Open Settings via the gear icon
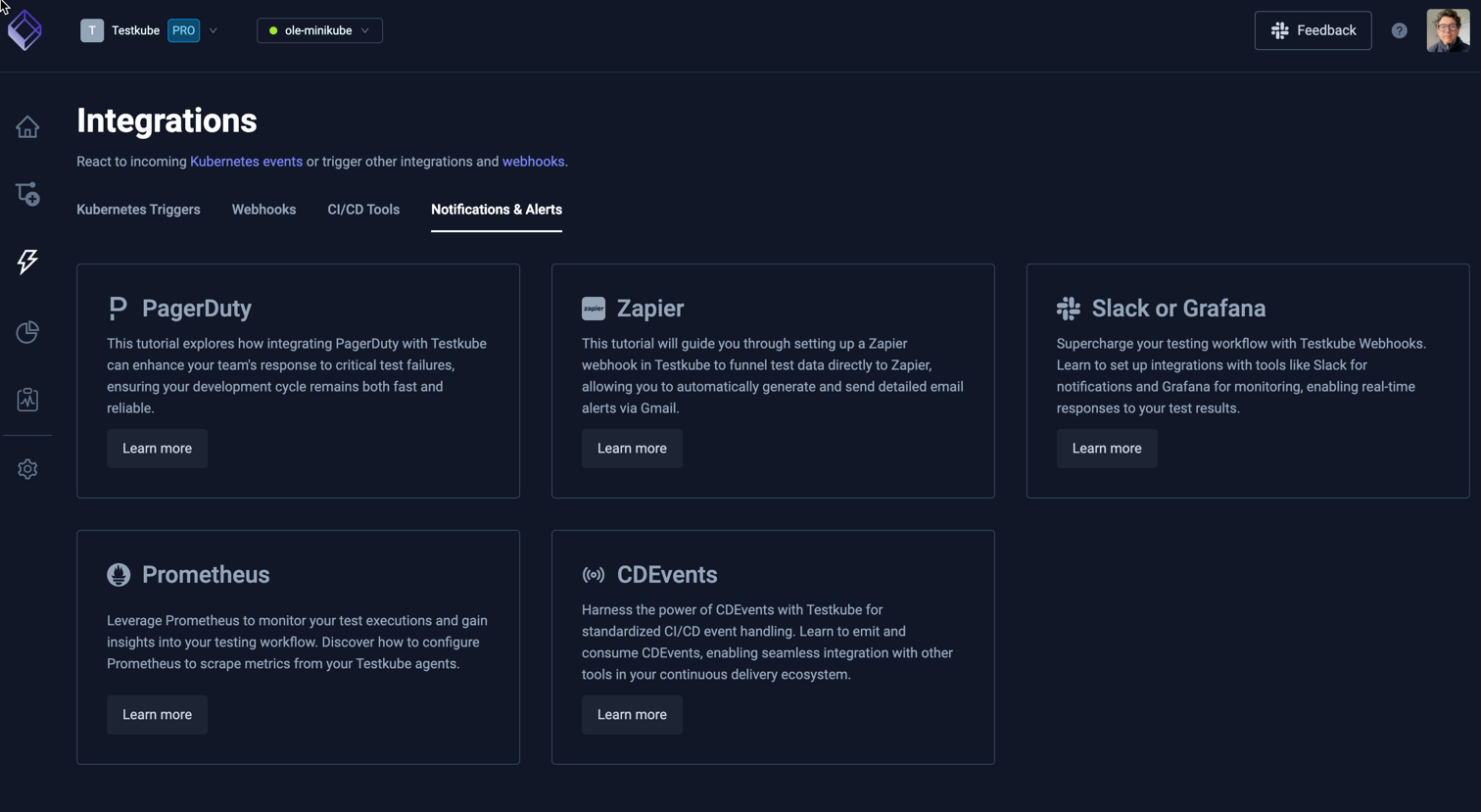 click(x=26, y=469)
